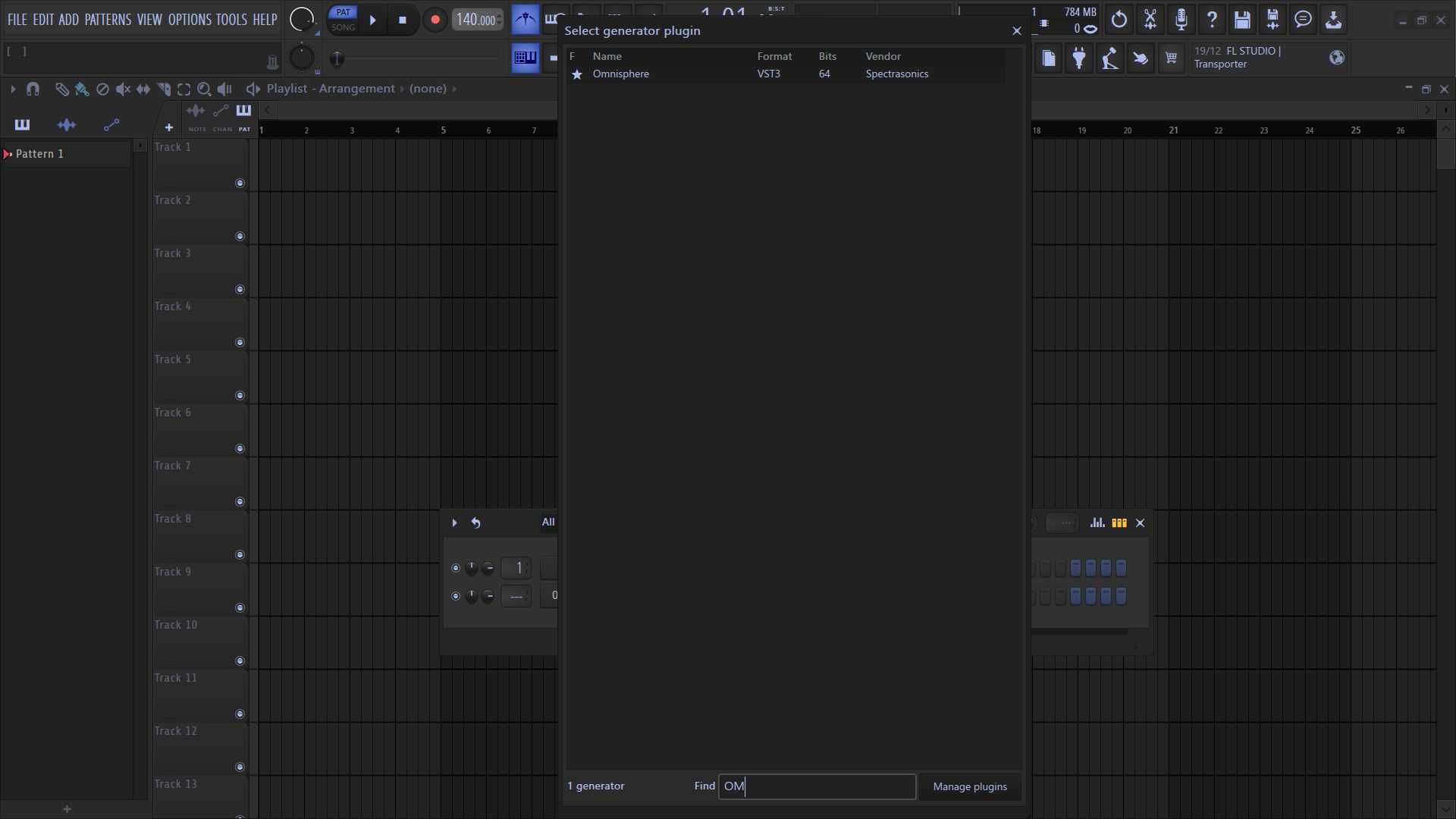
Task: Show automation clips in the picker panel
Action: [111, 125]
